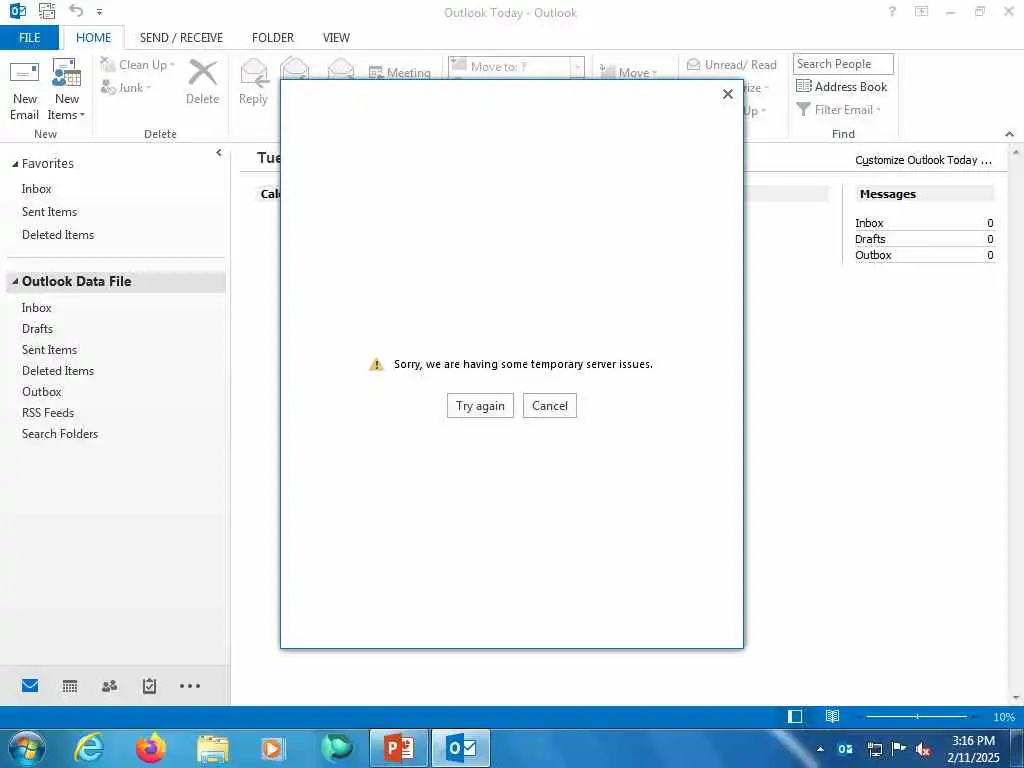Click Outbox in the Messages panel

pyautogui.click(x=873, y=255)
